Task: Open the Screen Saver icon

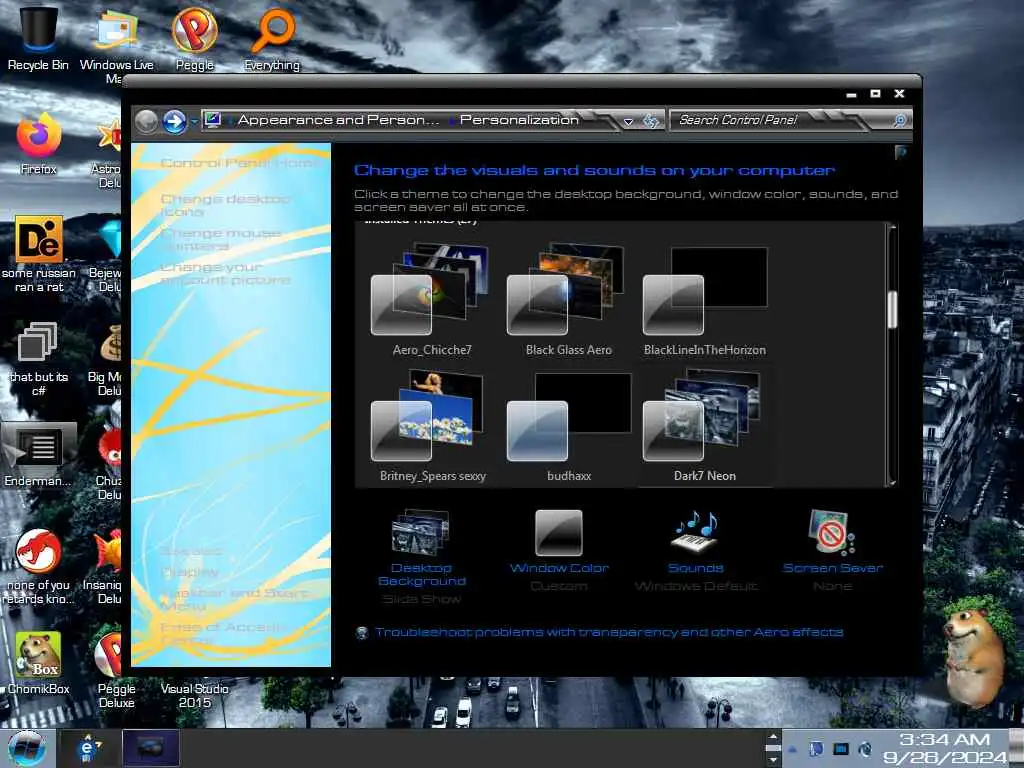Action: click(x=831, y=532)
